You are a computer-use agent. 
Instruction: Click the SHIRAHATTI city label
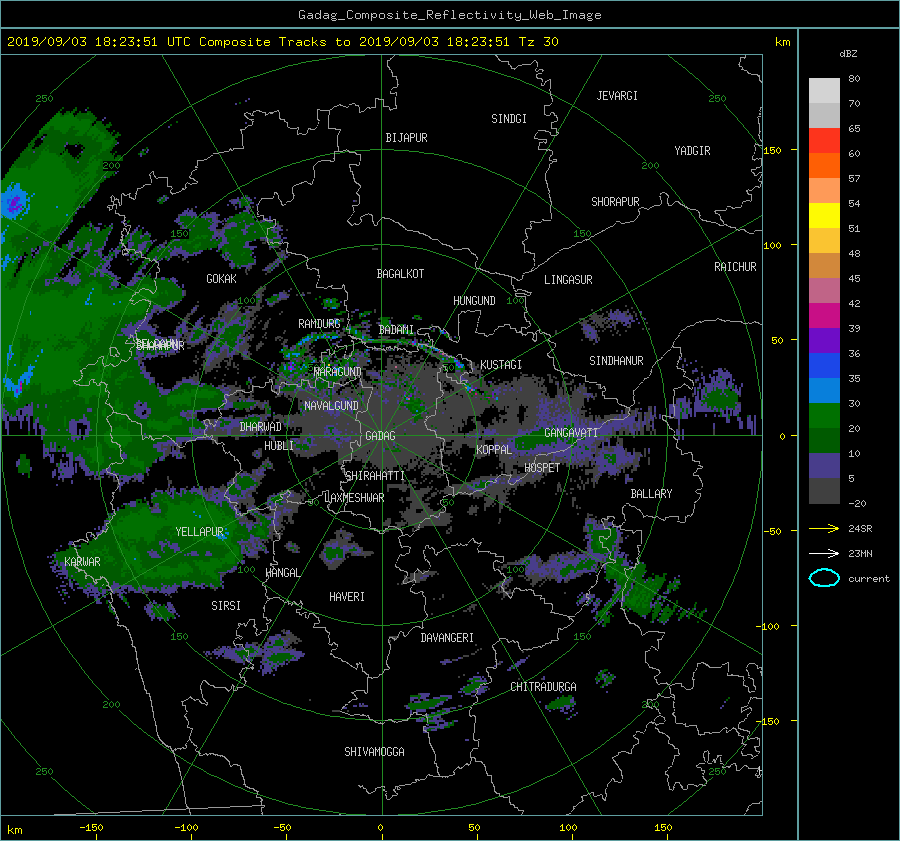[x=375, y=476]
